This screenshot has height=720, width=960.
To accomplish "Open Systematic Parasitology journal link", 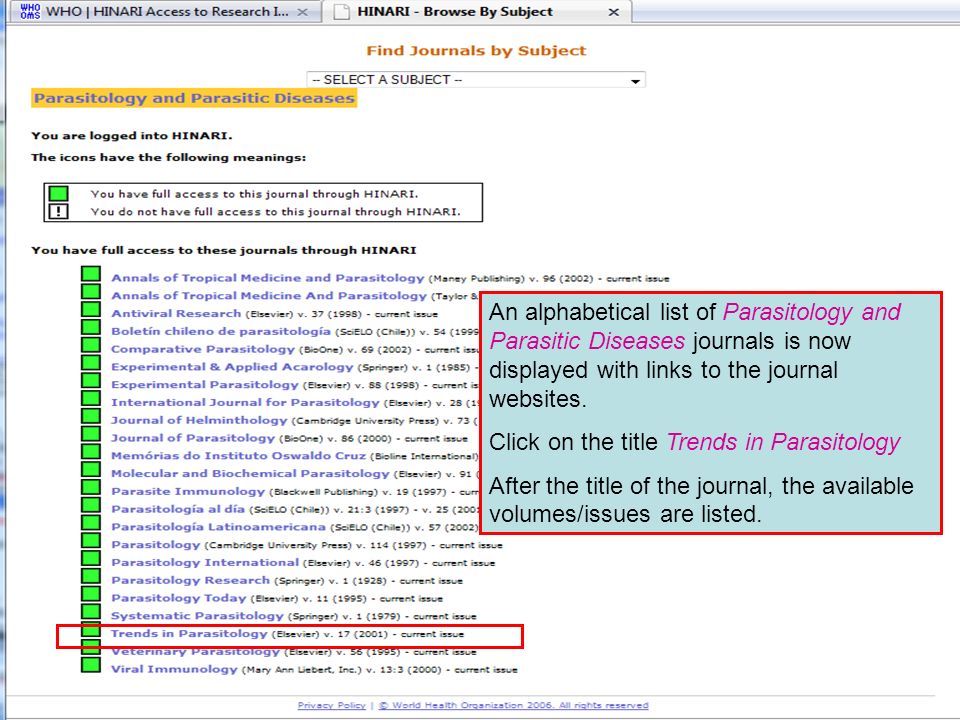I will [x=197, y=615].
